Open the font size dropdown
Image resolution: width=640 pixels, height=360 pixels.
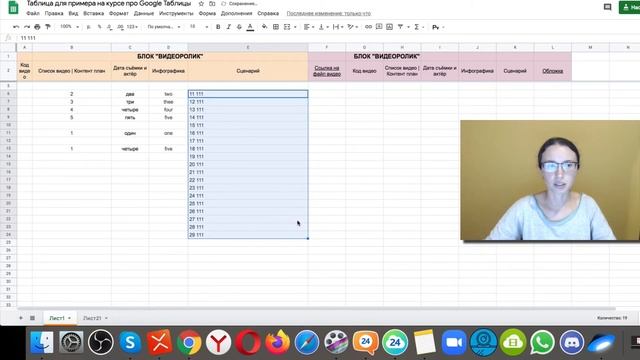198,27
